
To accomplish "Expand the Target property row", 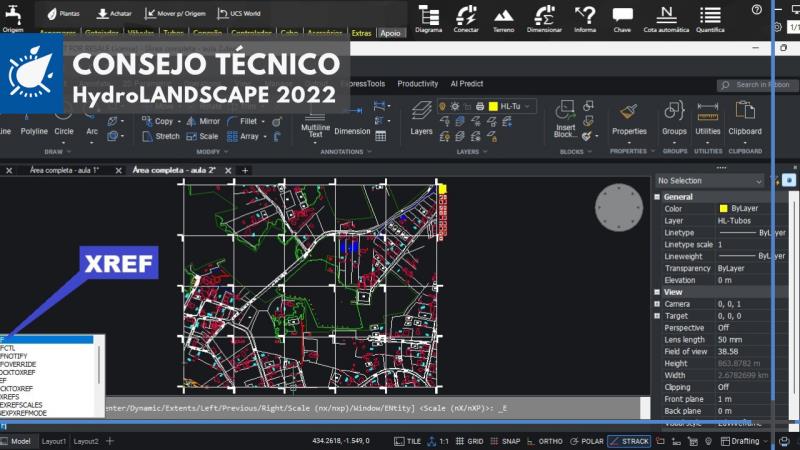I will pos(657,316).
